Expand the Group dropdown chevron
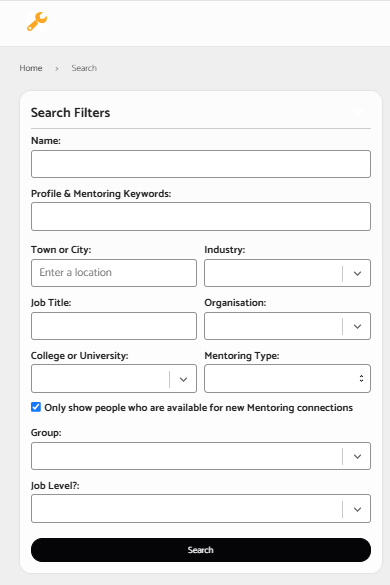The image size is (390, 585). pos(357,456)
